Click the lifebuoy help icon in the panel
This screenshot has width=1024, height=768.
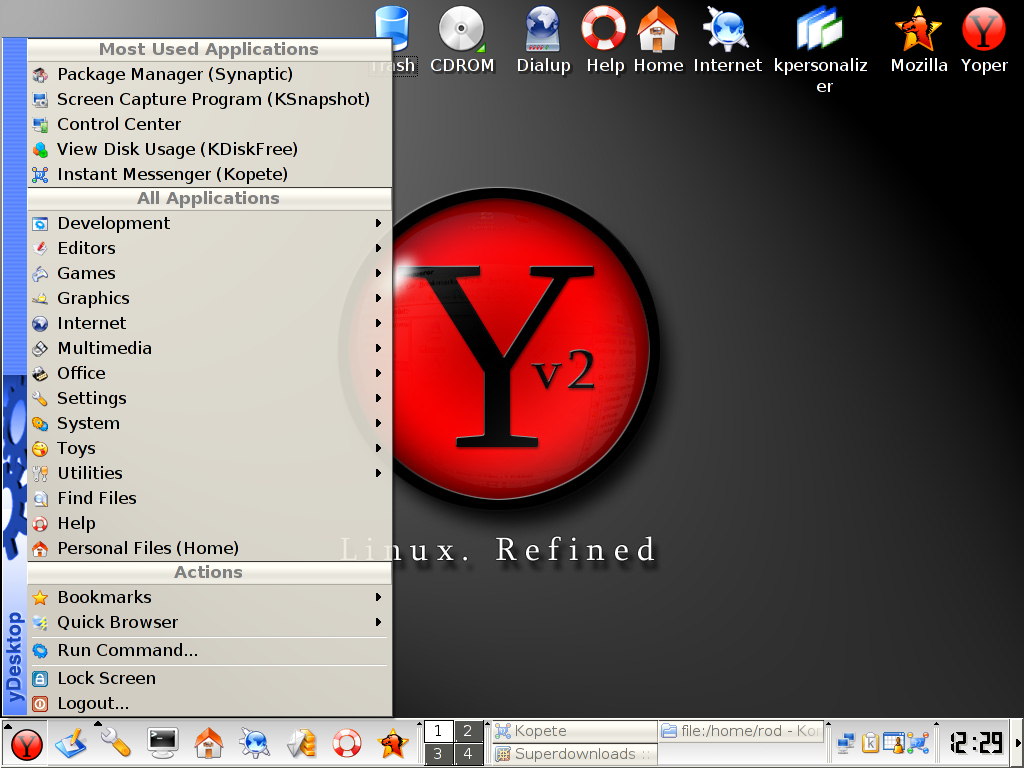(x=347, y=743)
